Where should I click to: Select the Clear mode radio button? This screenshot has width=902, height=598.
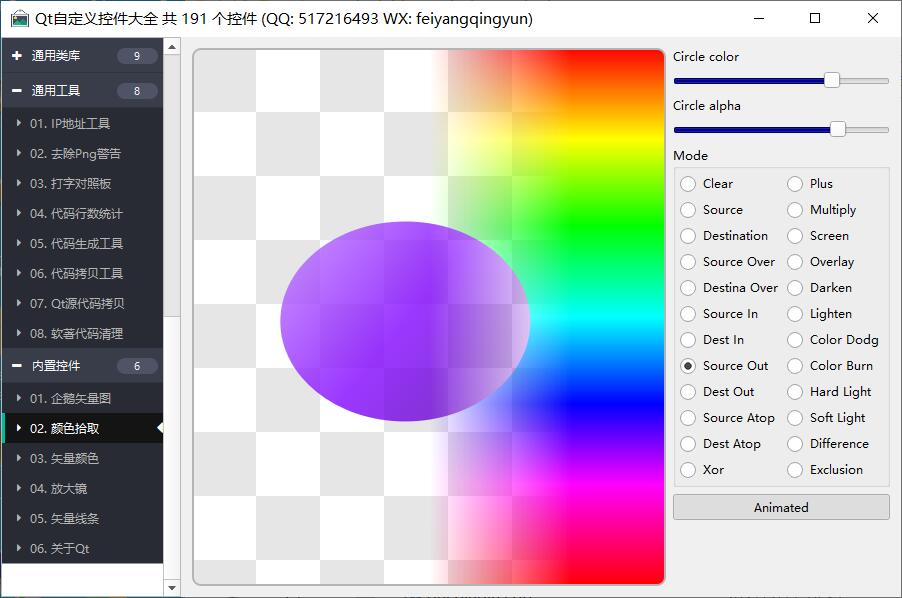(688, 184)
